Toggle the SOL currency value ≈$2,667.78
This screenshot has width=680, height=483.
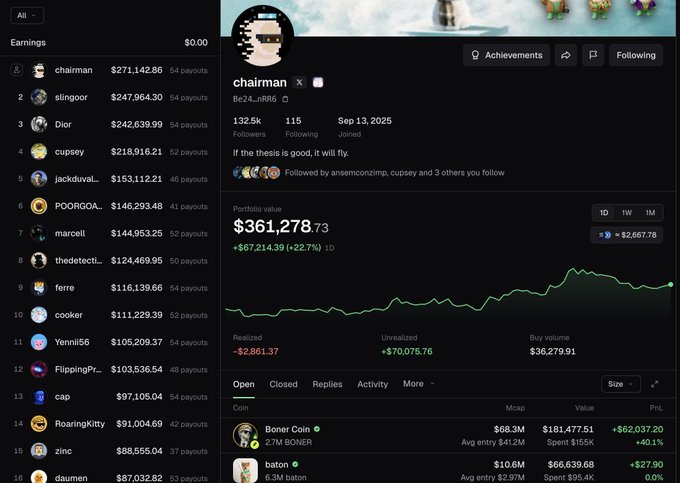click(627, 235)
